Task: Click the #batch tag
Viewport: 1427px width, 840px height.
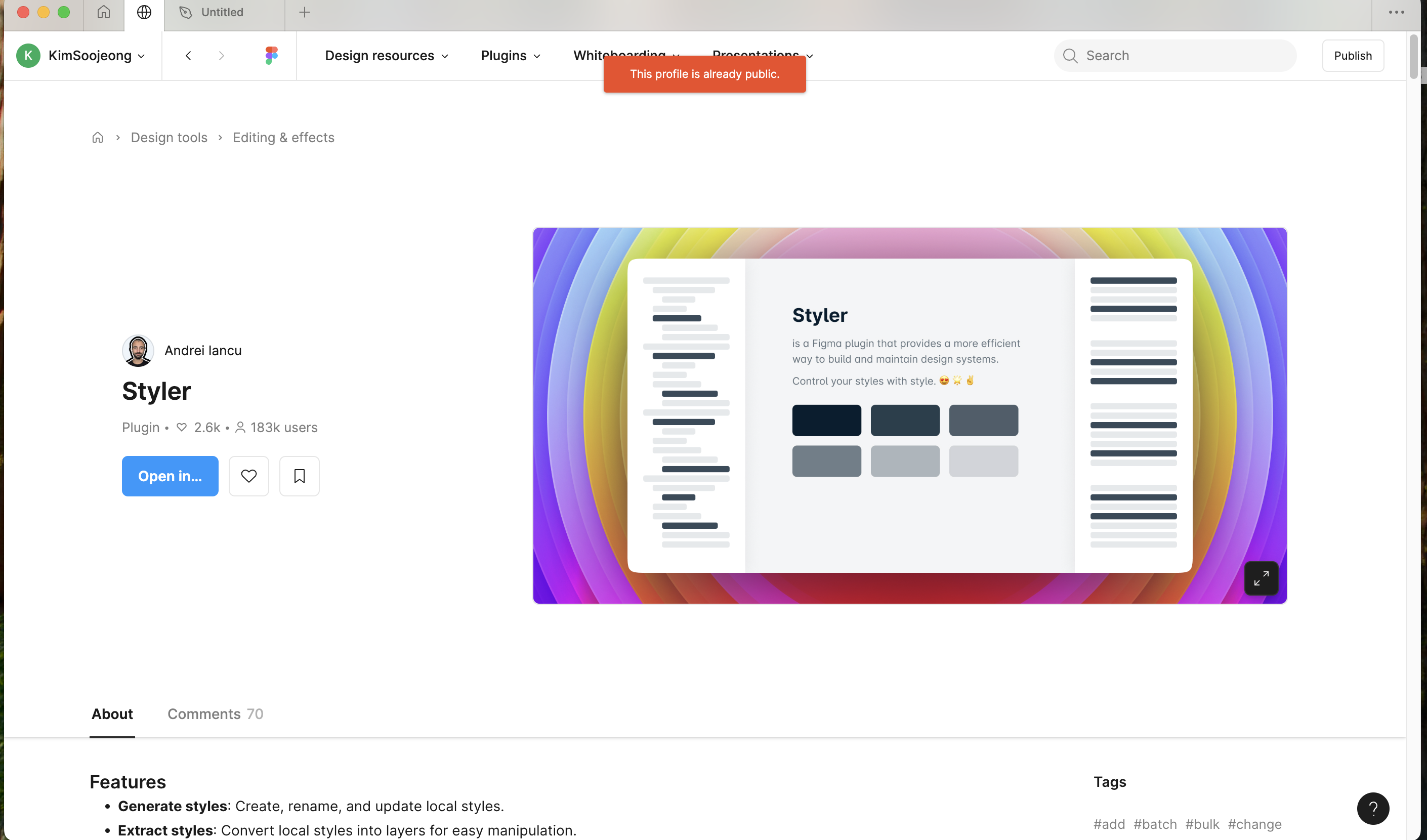Action: (x=1155, y=824)
